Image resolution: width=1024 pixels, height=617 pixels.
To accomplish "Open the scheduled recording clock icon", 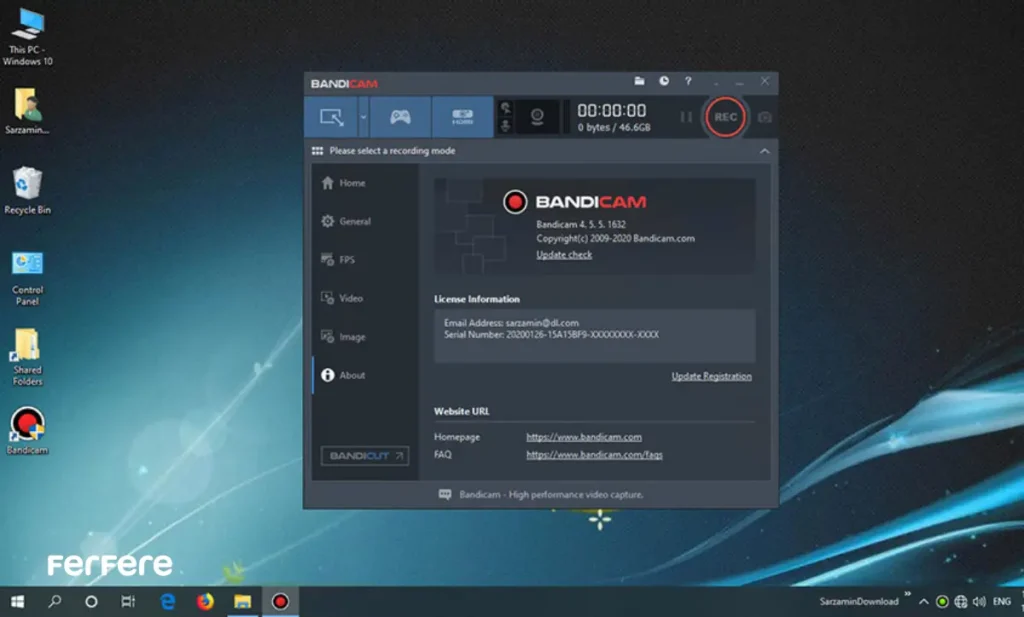I will 664,81.
